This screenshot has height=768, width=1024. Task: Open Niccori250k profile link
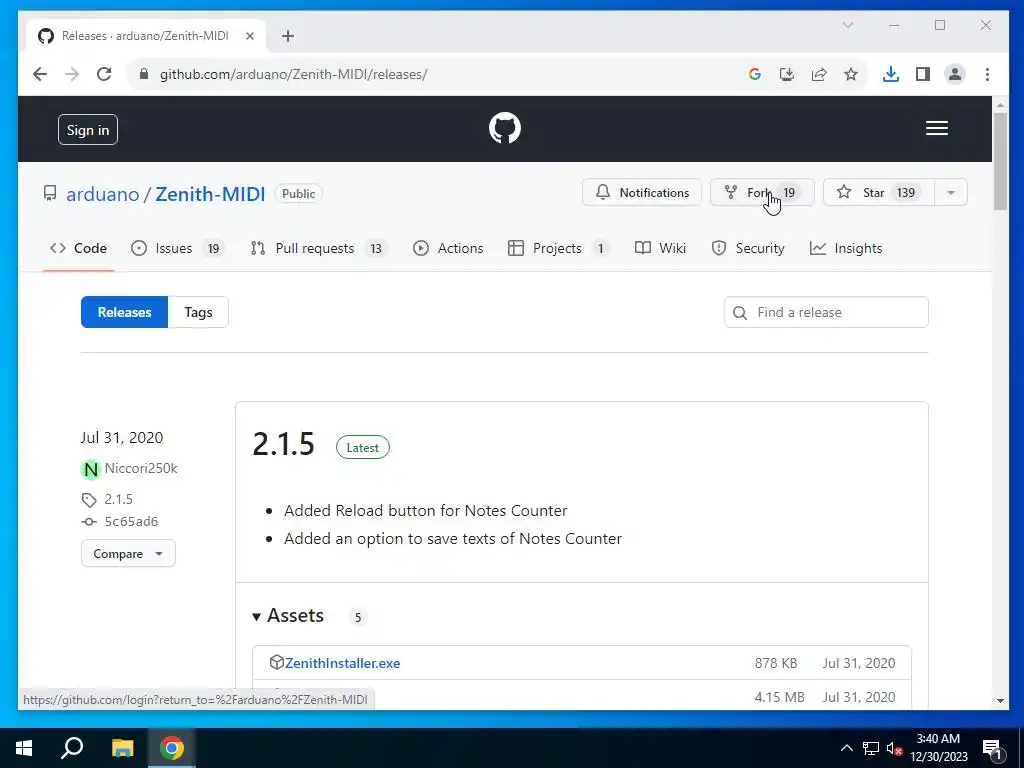tap(141, 468)
